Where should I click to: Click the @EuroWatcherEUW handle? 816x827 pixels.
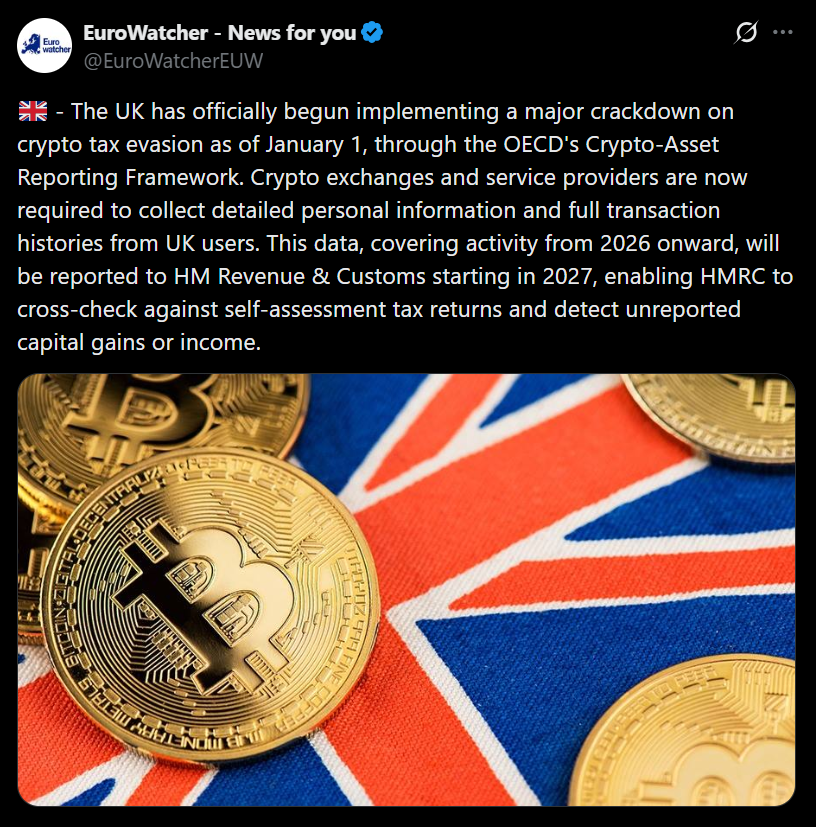pos(173,61)
